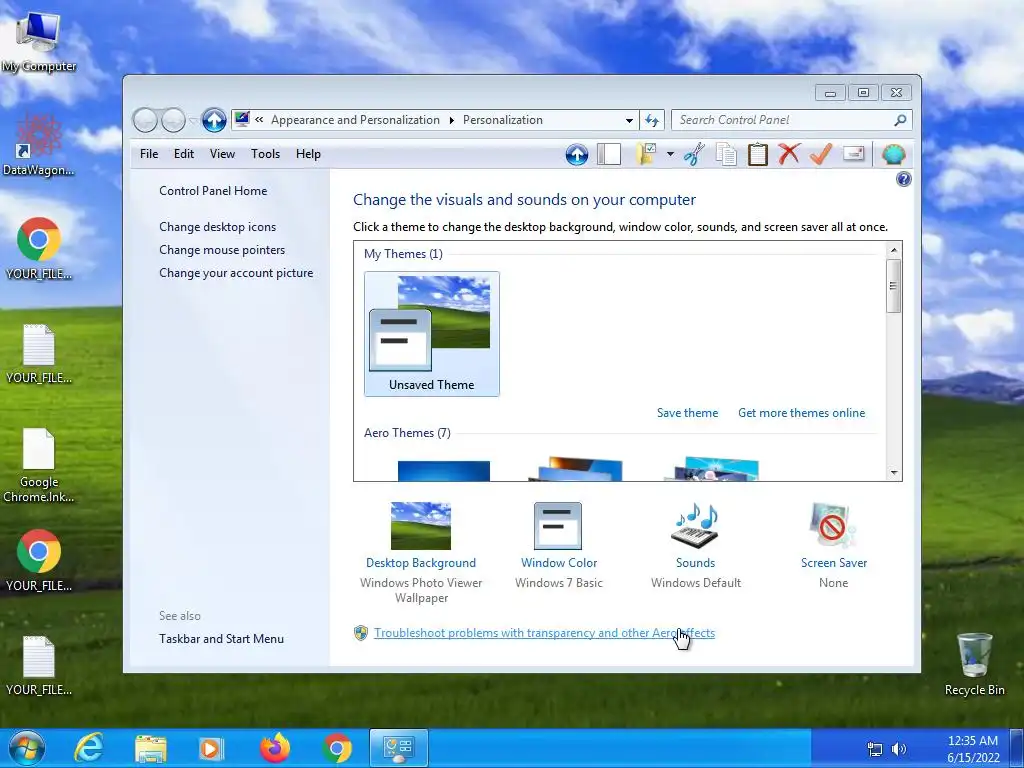Click the blue Up arrow in the toolbar
The width and height of the screenshot is (1024, 768).
577,155
